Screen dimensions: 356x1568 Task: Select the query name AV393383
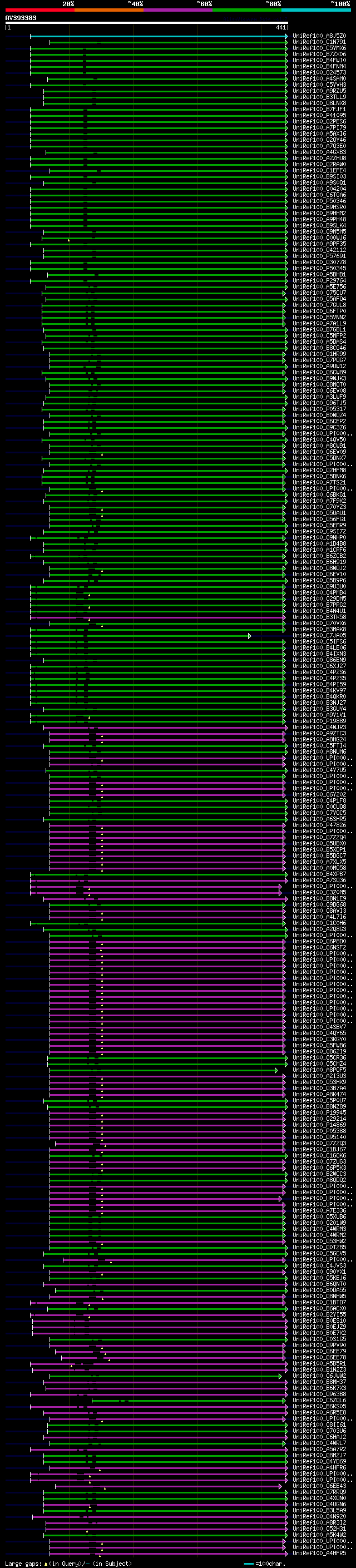click(x=21, y=18)
